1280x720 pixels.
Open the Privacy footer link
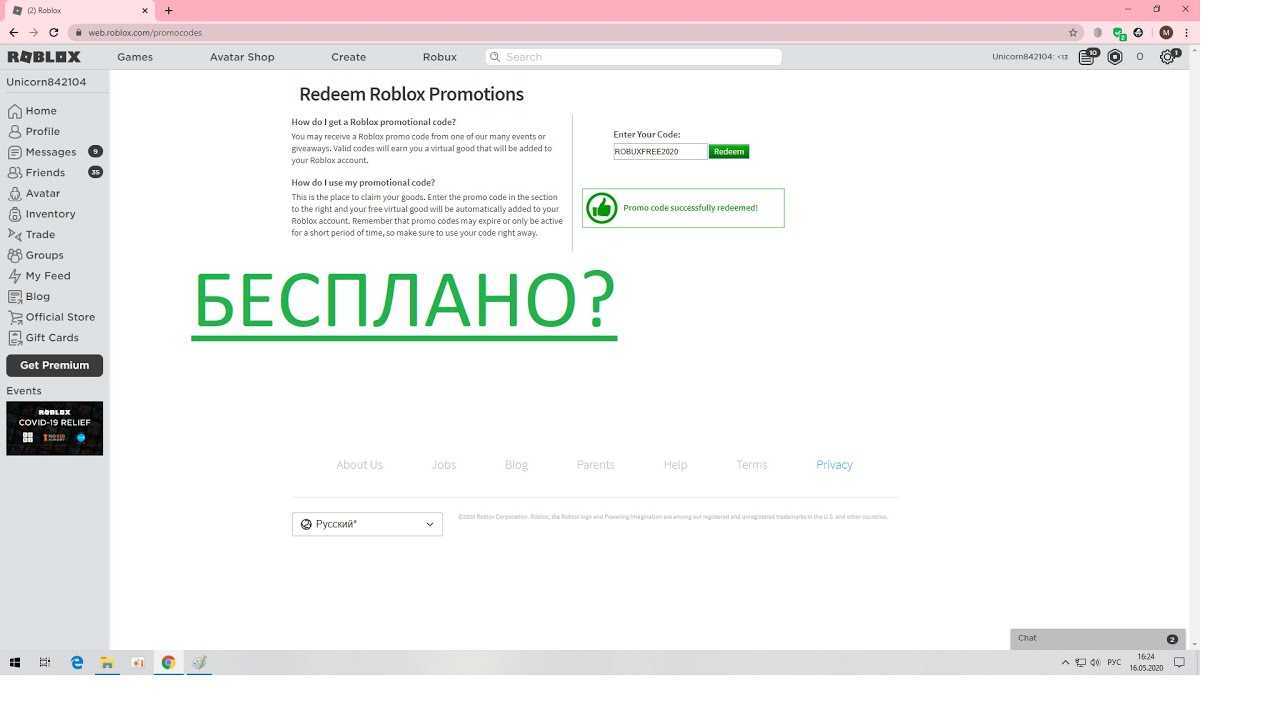834,465
